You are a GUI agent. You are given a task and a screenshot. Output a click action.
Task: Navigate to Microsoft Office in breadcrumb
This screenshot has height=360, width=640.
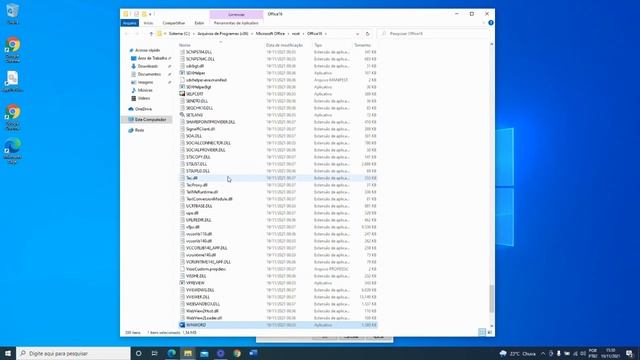click(270, 33)
